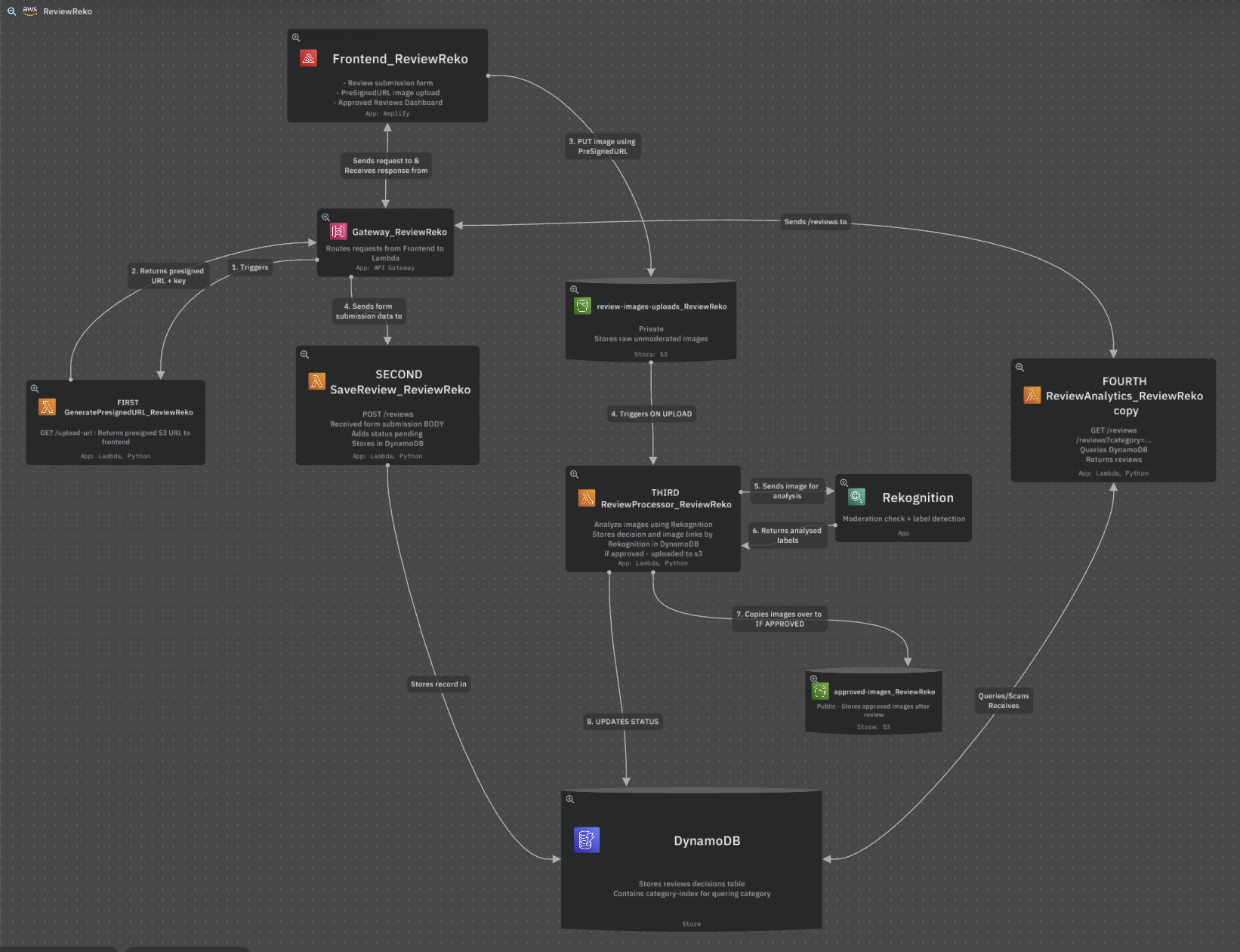
Task: Click the ReviewReko diagram title
Action: [x=68, y=11]
